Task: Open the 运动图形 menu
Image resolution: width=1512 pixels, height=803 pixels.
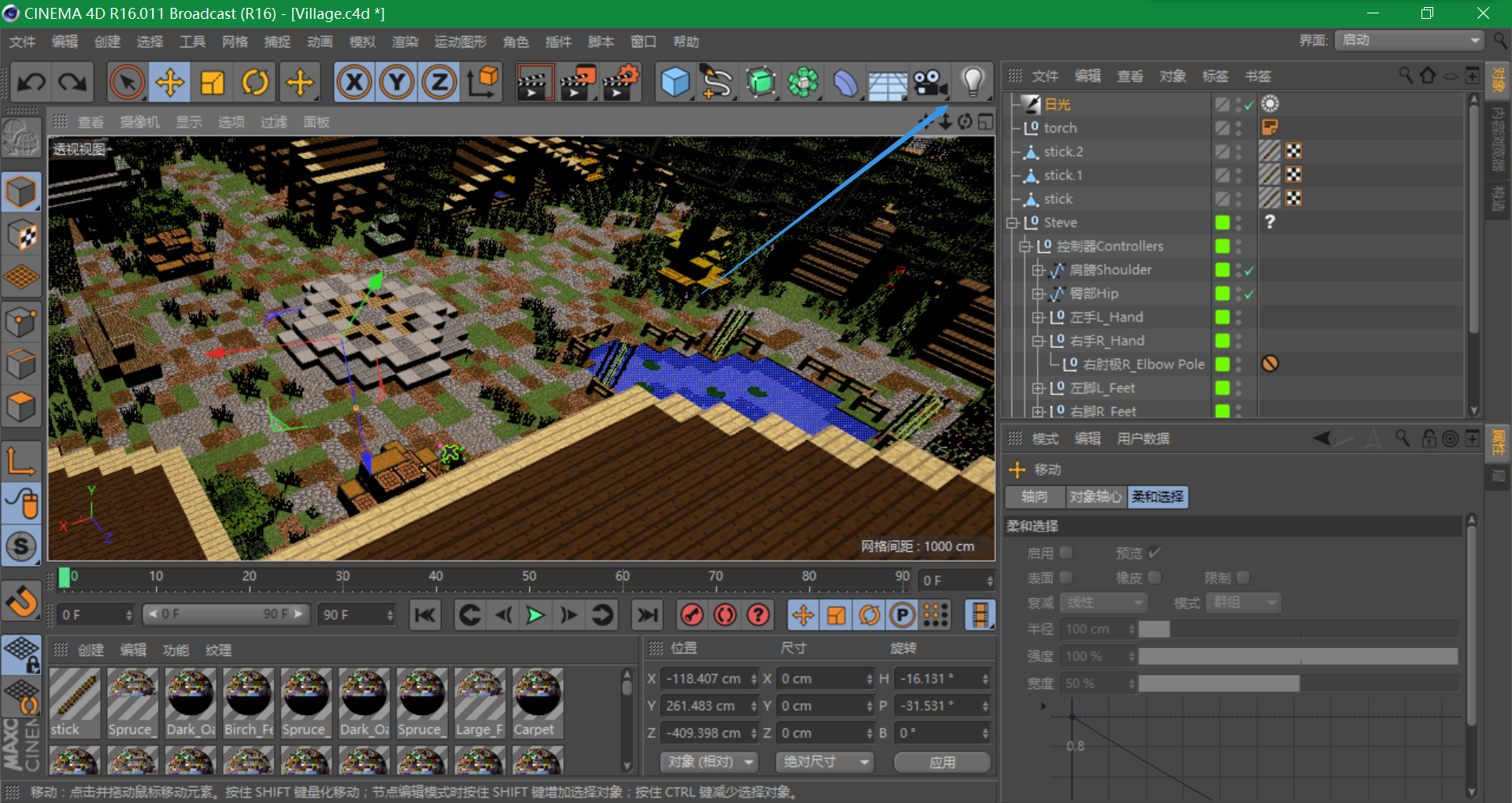Action: (x=461, y=42)
